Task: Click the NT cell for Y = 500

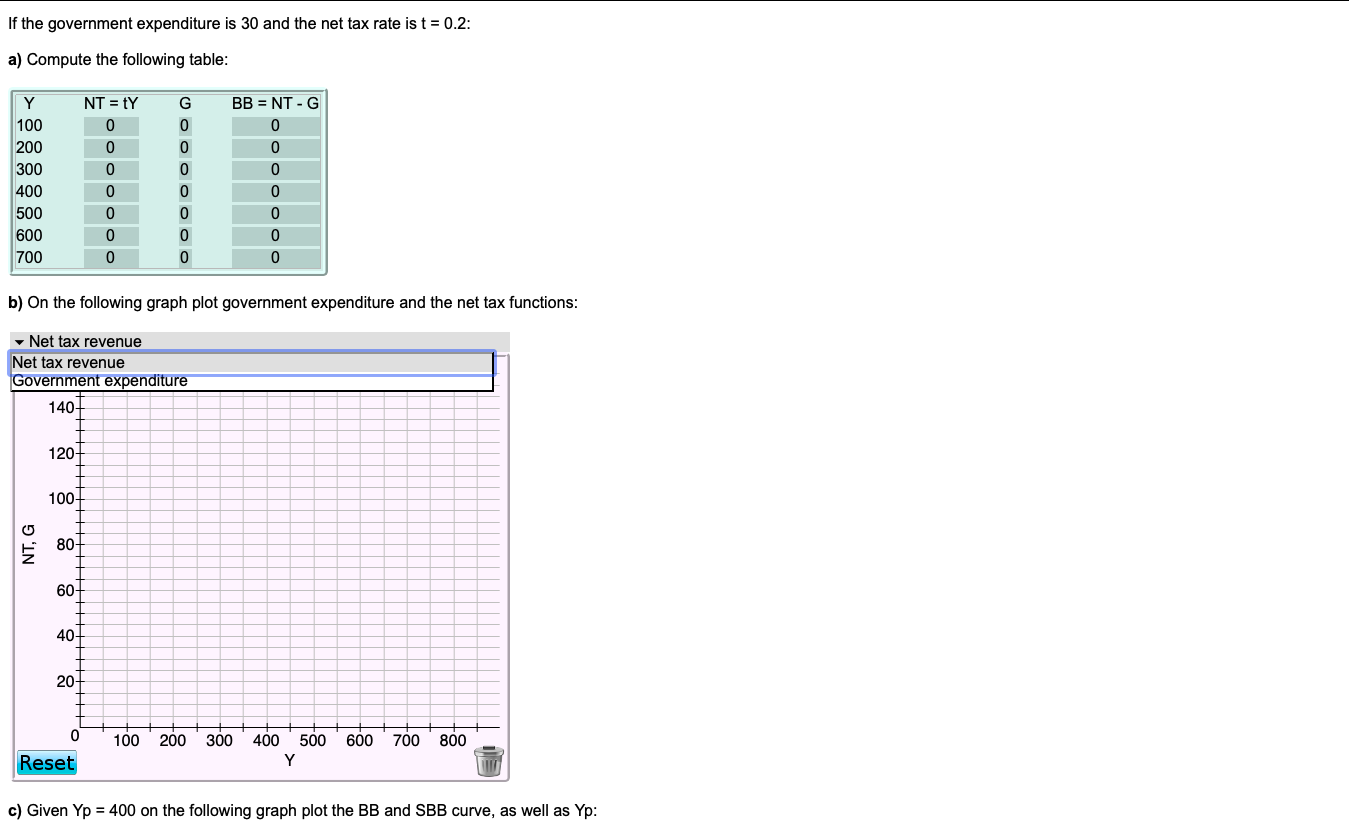Action: pos(110,213)
